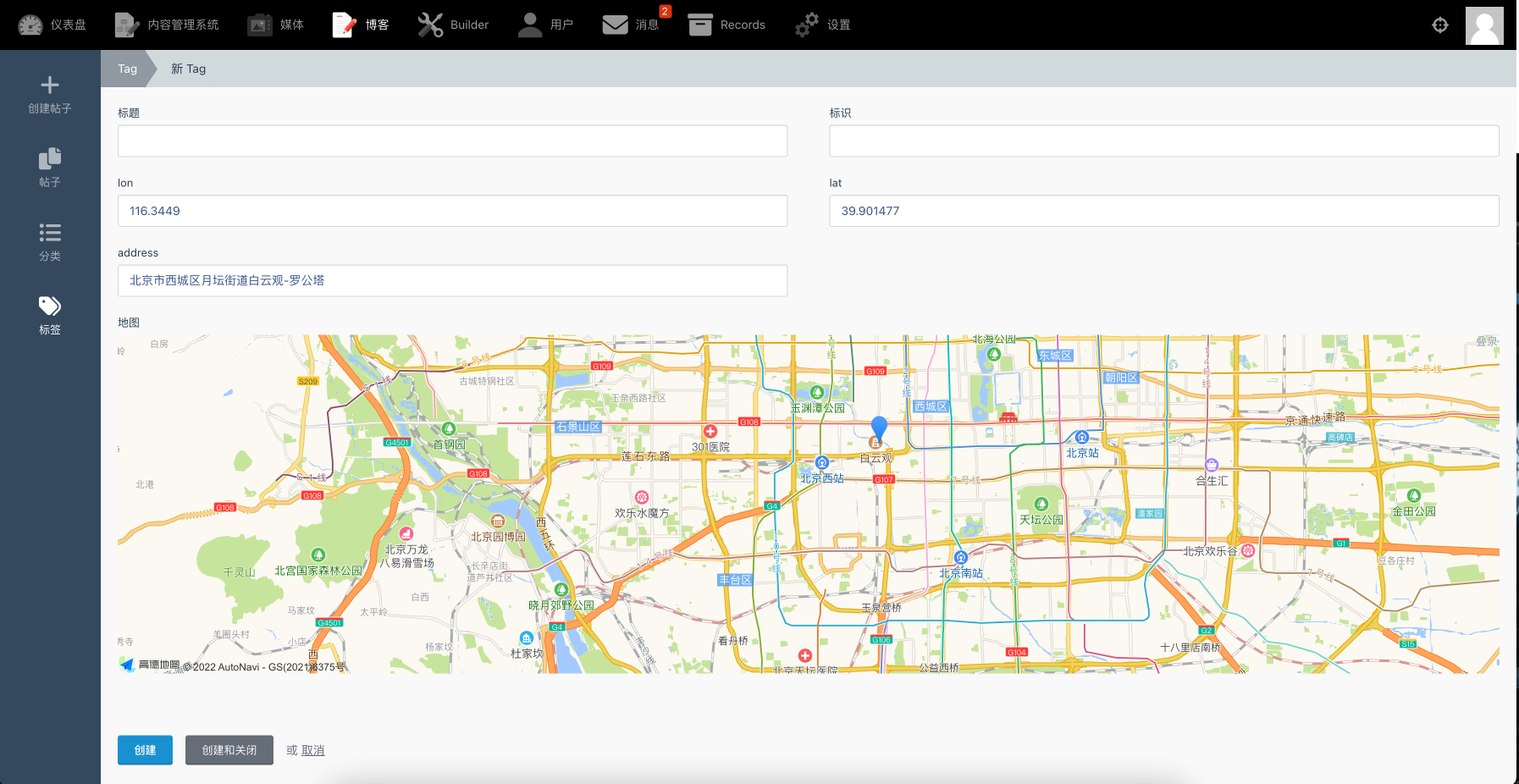
Task: Open the Records menu
Action: [726, 25]
